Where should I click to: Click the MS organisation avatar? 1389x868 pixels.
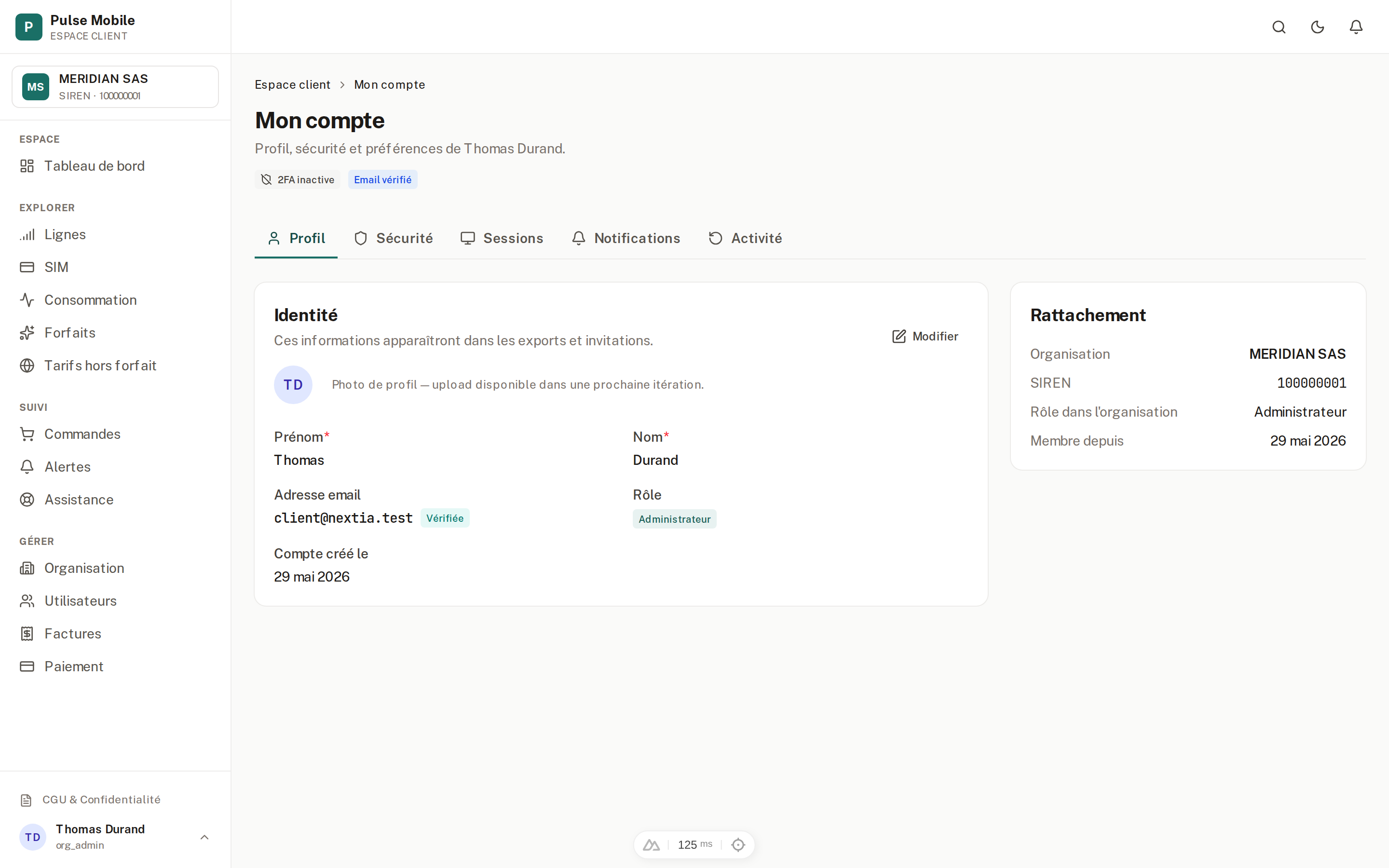coord(36,87)
